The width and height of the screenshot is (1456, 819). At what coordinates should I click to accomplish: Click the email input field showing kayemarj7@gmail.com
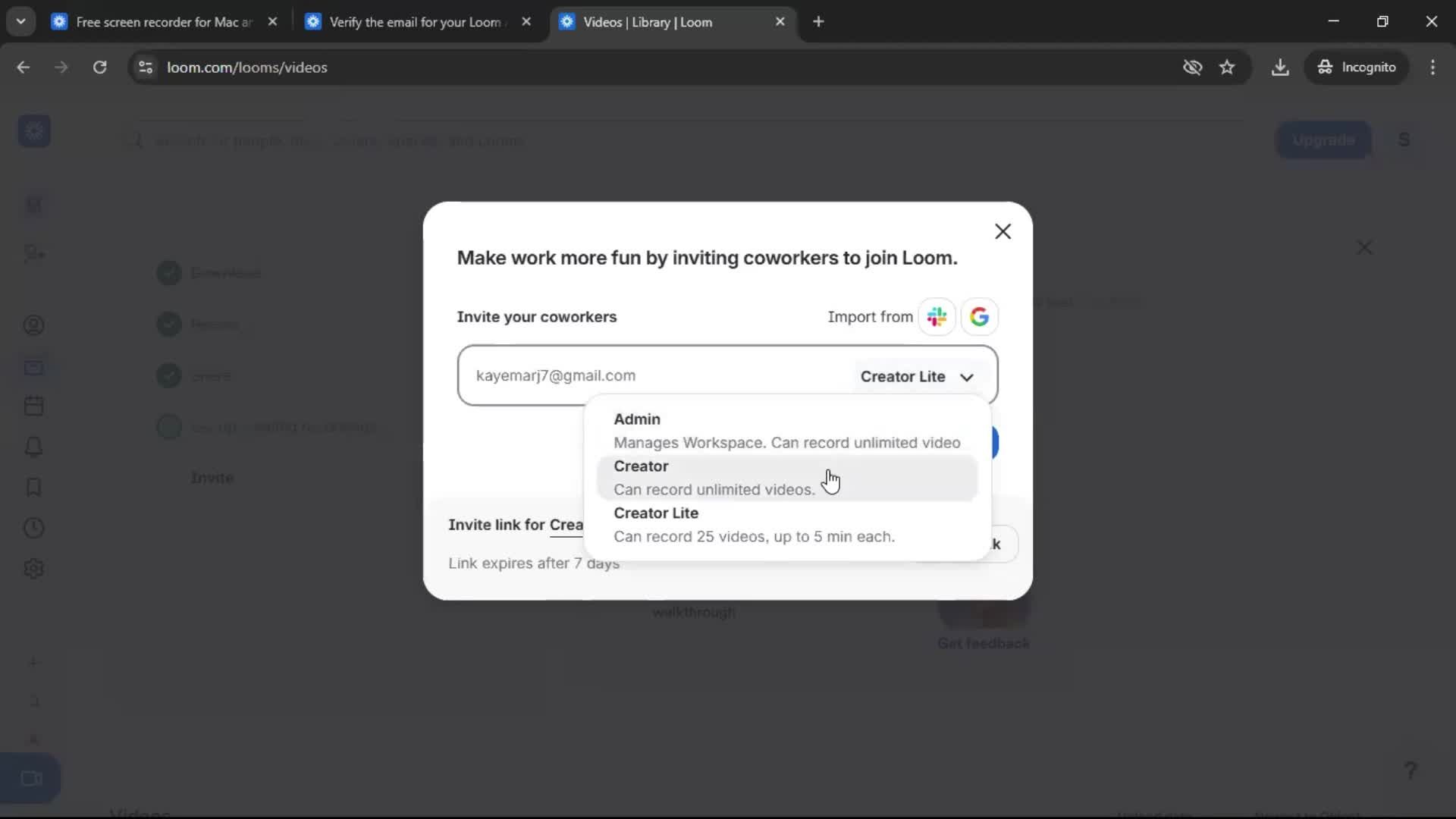point(645,375)
